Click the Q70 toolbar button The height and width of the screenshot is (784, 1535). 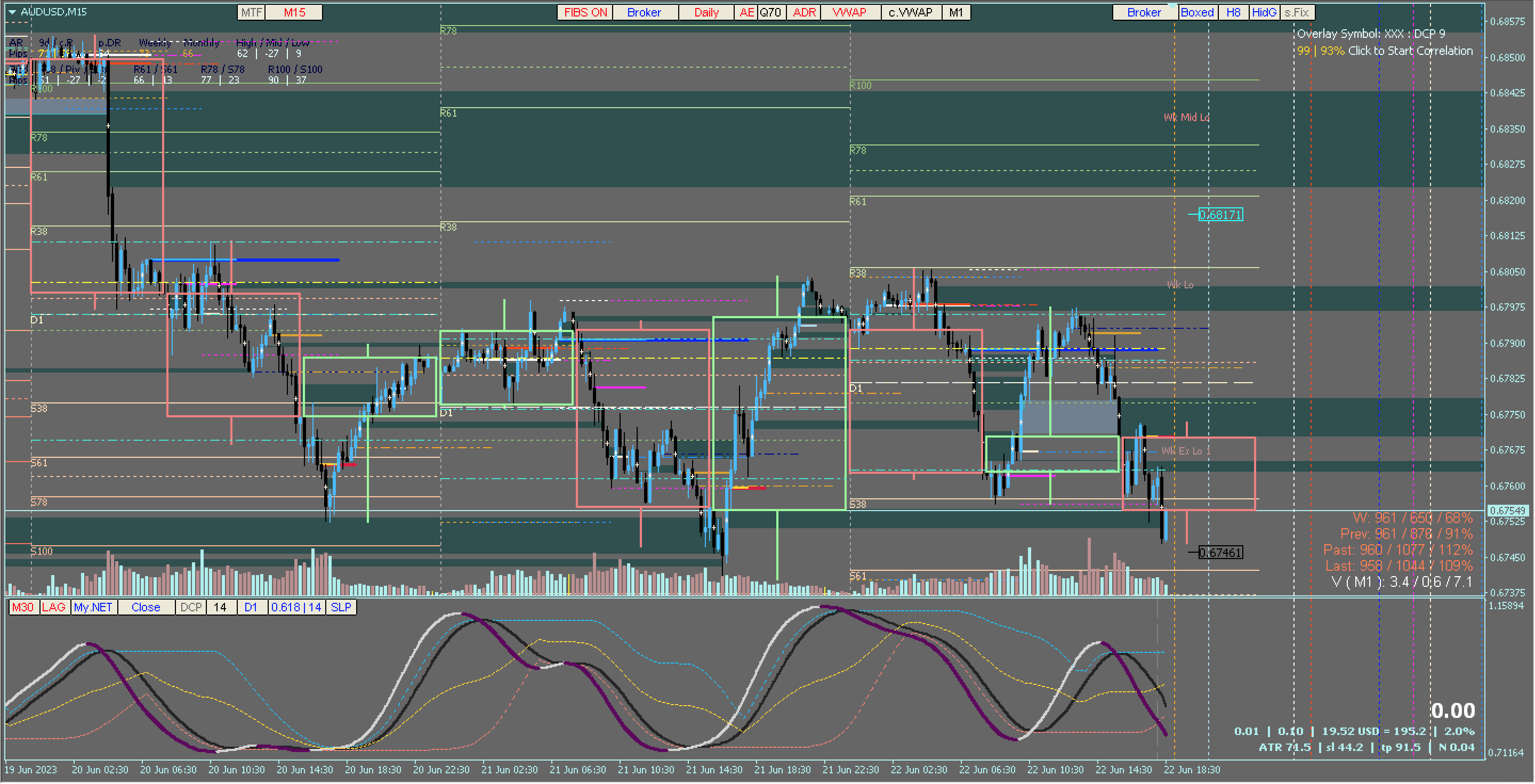[x=770, y=12]
